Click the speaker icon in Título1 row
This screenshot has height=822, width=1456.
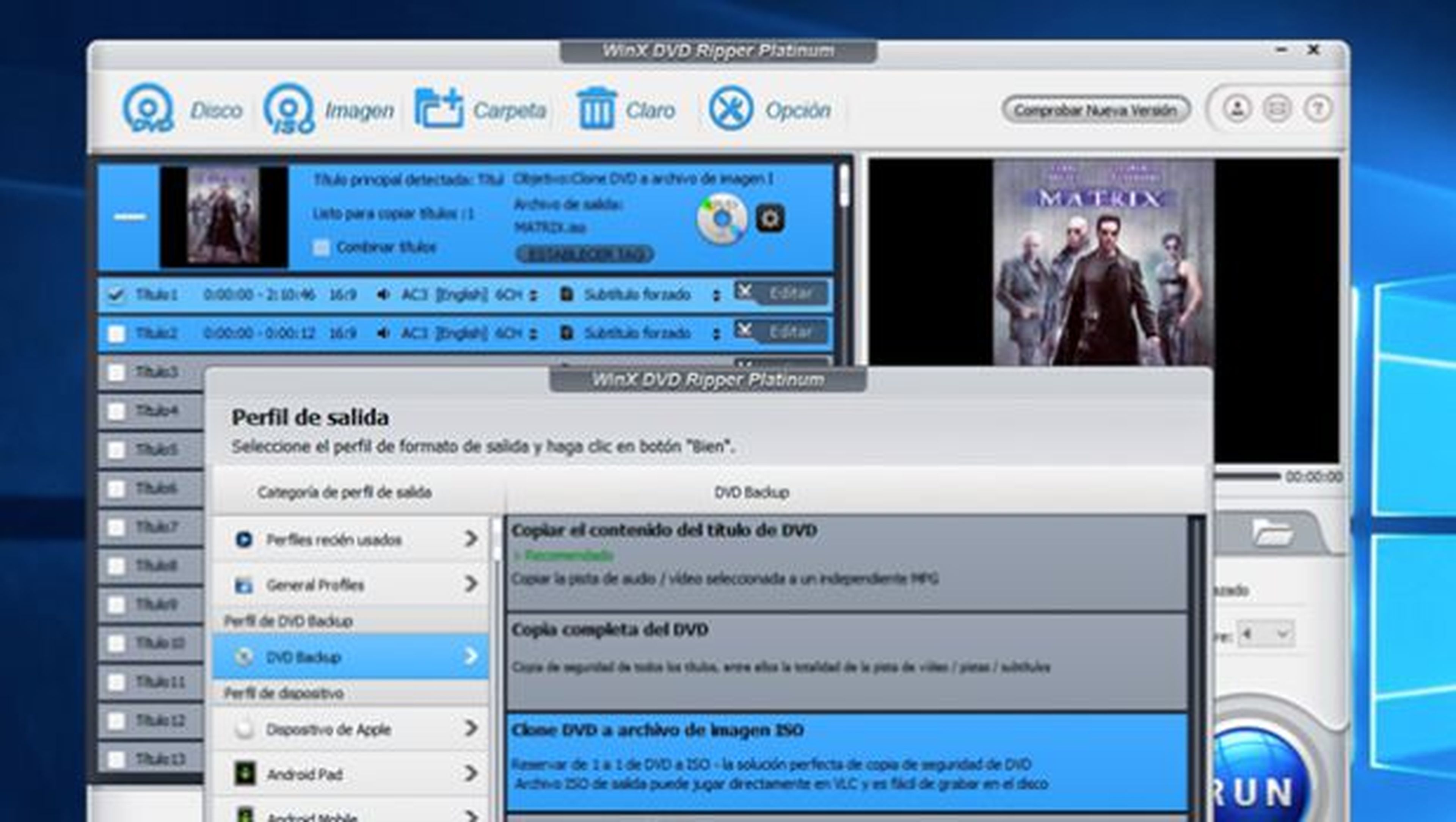(x=383, y=295)
